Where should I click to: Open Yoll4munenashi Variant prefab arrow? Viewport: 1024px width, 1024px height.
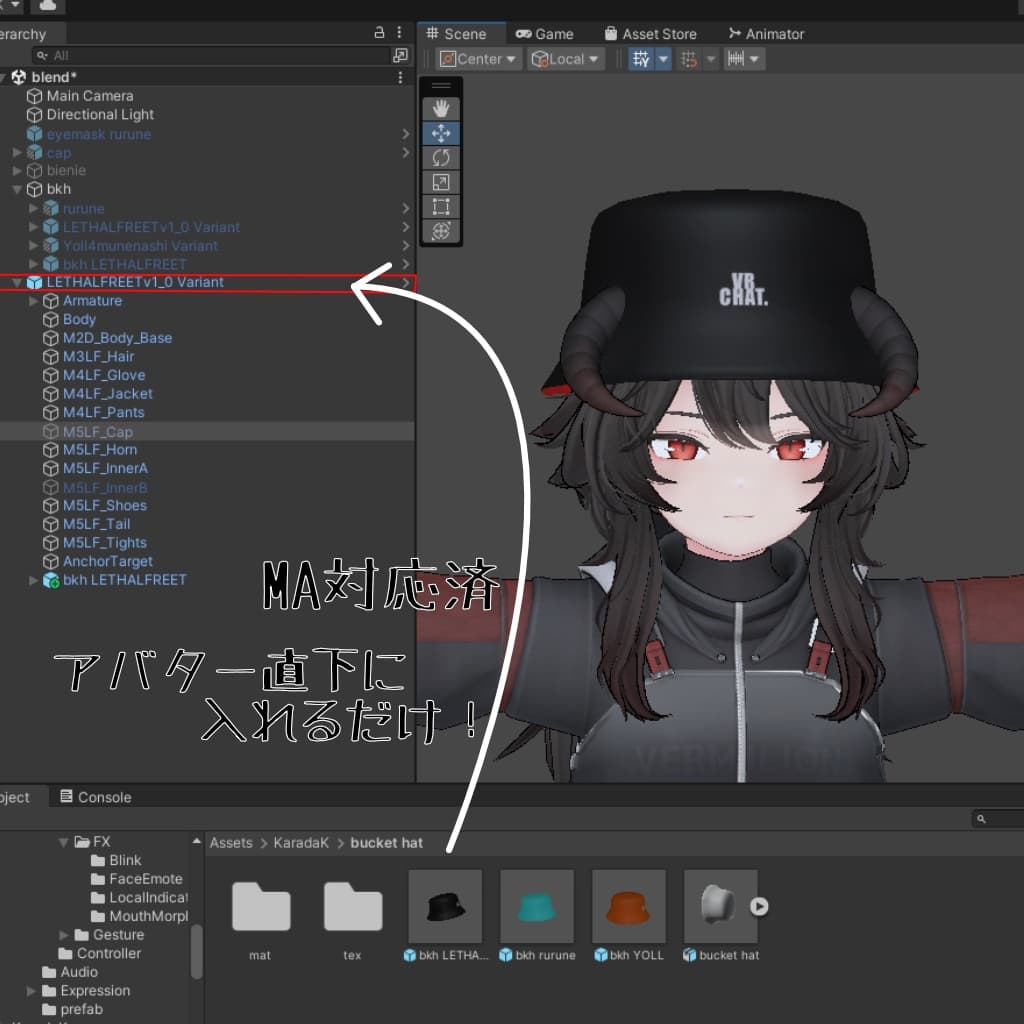click(x=406, y=246)
